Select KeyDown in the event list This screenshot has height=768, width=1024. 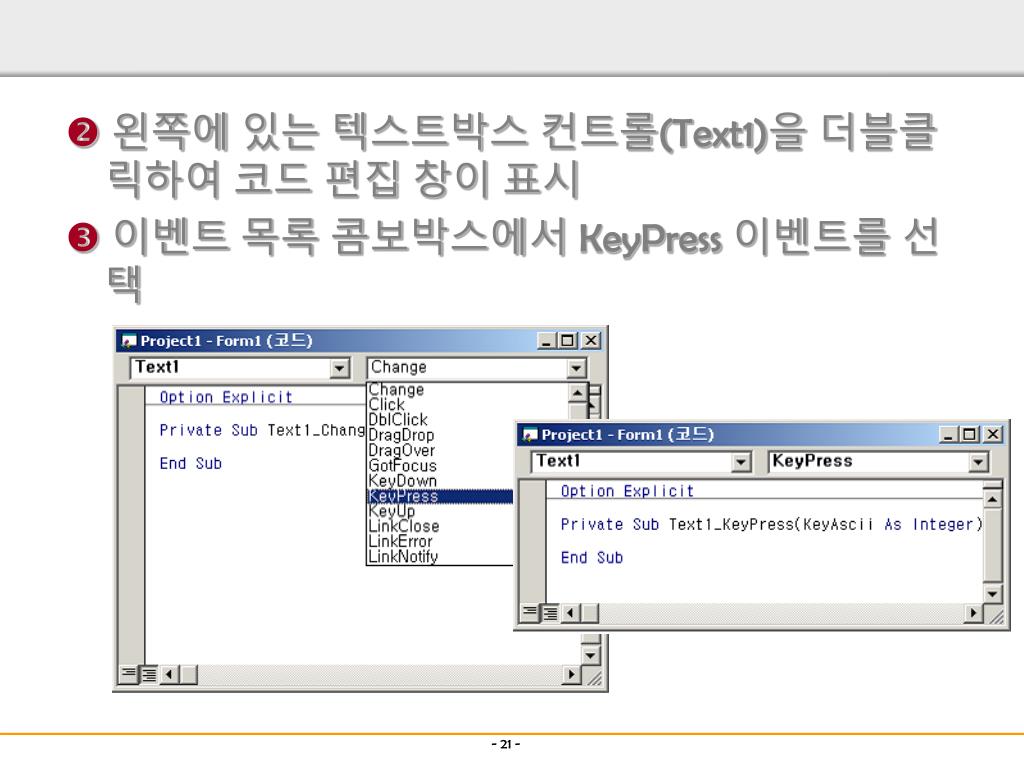click(x=402, y=481)
